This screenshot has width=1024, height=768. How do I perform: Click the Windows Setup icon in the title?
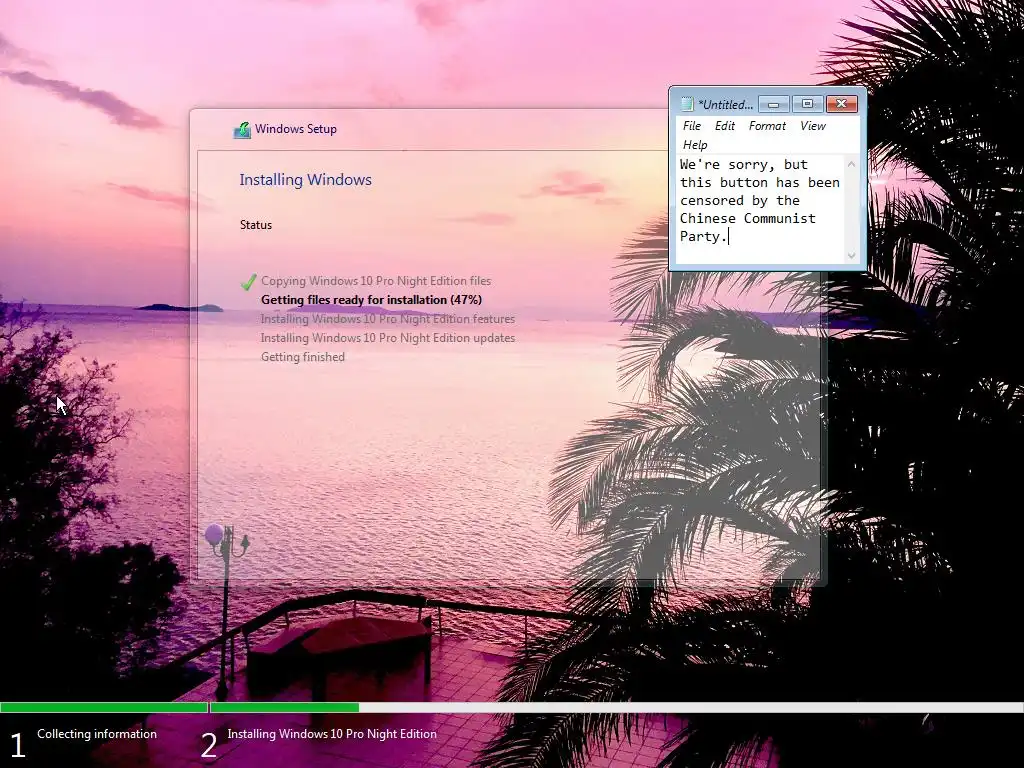(x=242, y=129)
